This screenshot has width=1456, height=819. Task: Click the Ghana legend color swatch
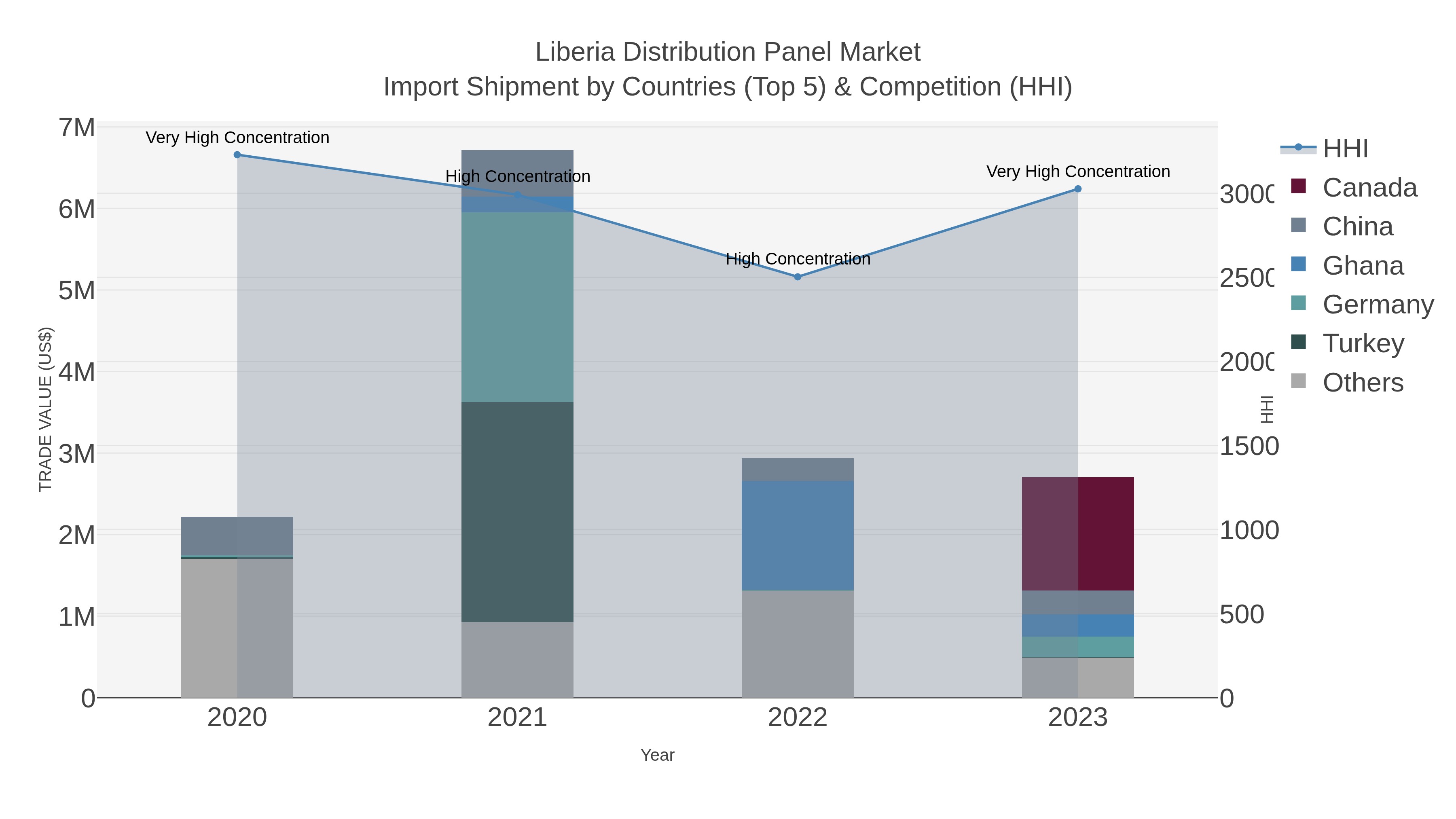coord(1298,264)
